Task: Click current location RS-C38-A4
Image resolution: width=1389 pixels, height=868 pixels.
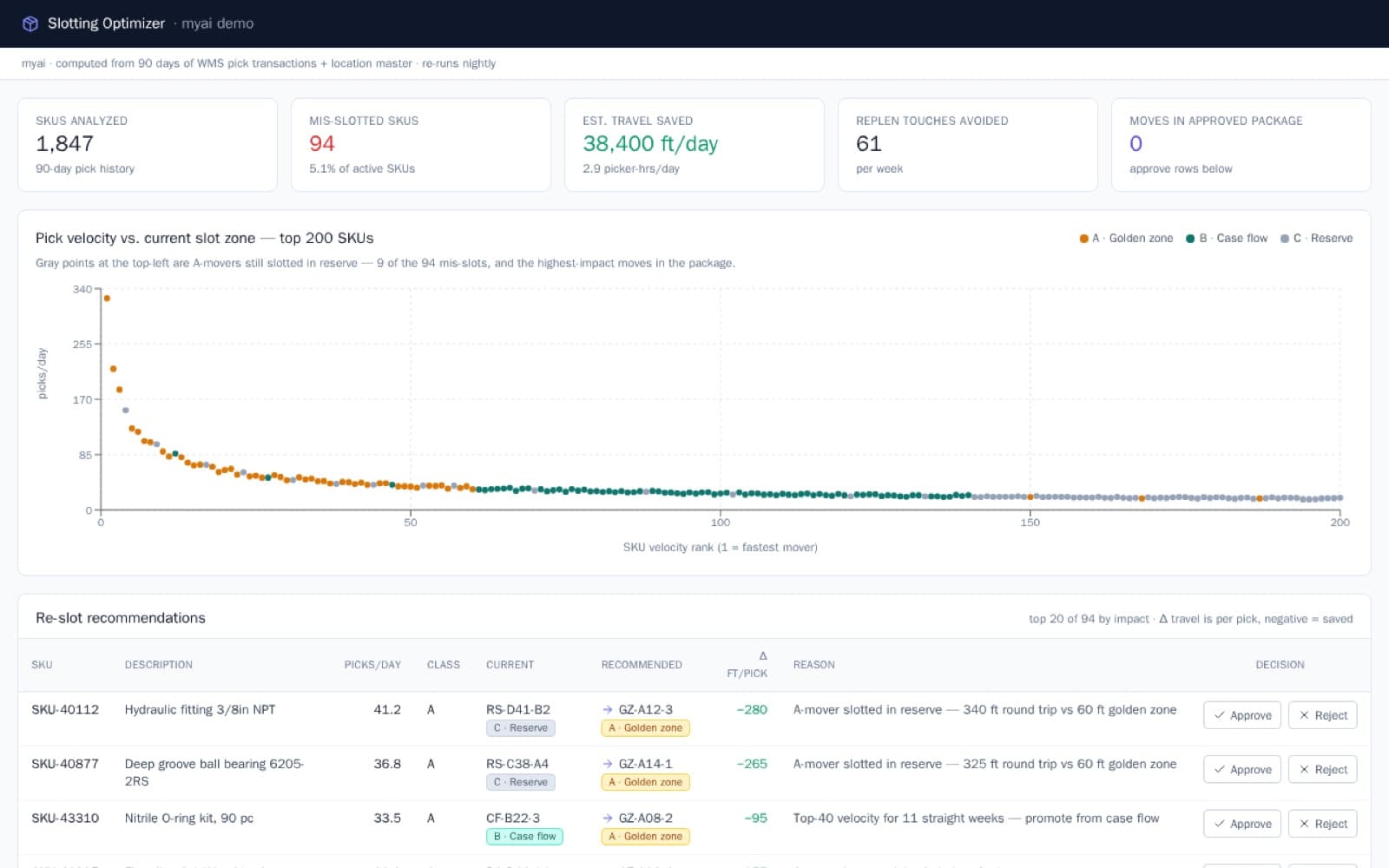Action: pyautogui.click(x=518, y=764)
